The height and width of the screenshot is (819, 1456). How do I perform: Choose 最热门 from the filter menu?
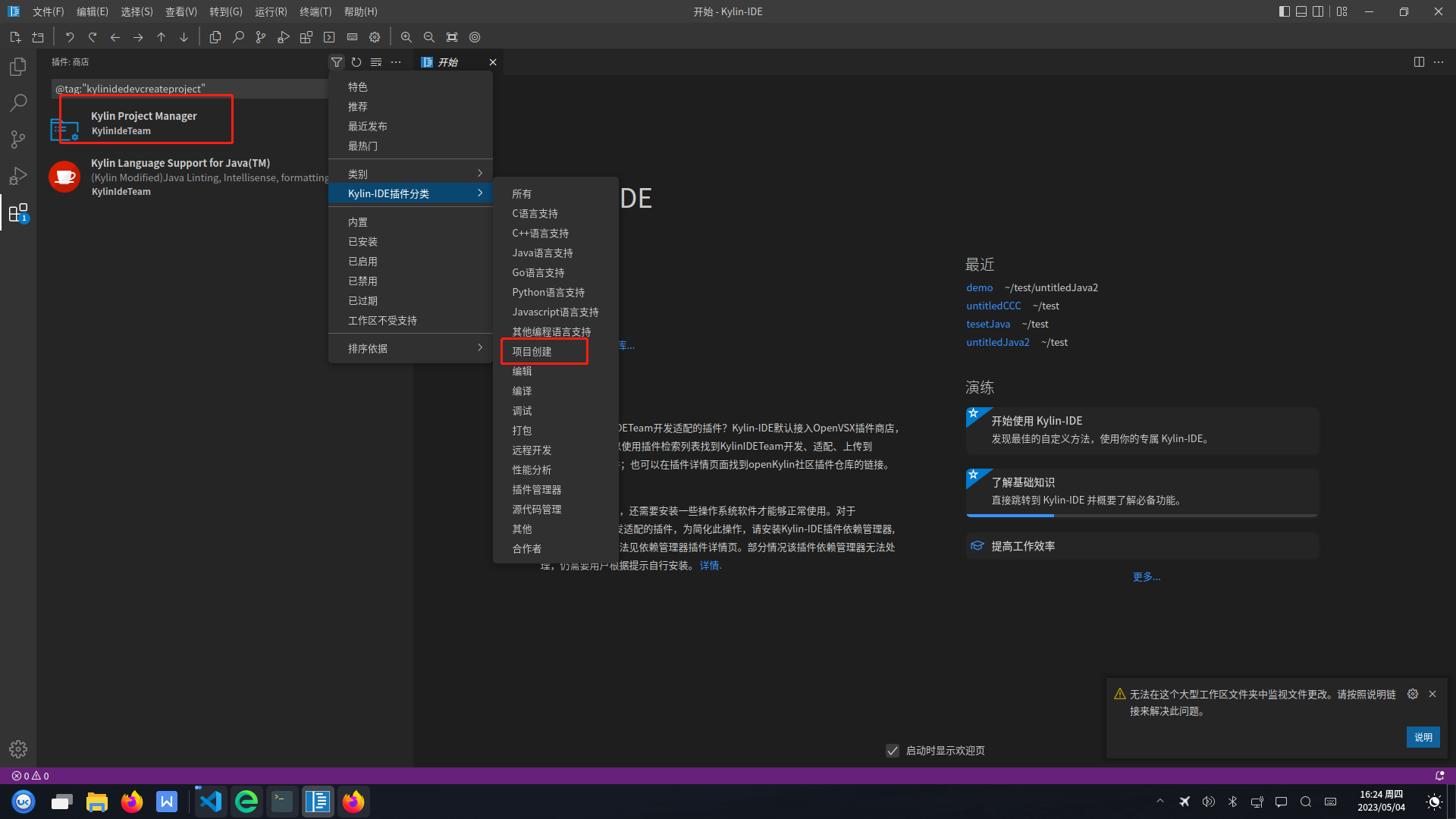pyautogui.click(x=410, y=146)
